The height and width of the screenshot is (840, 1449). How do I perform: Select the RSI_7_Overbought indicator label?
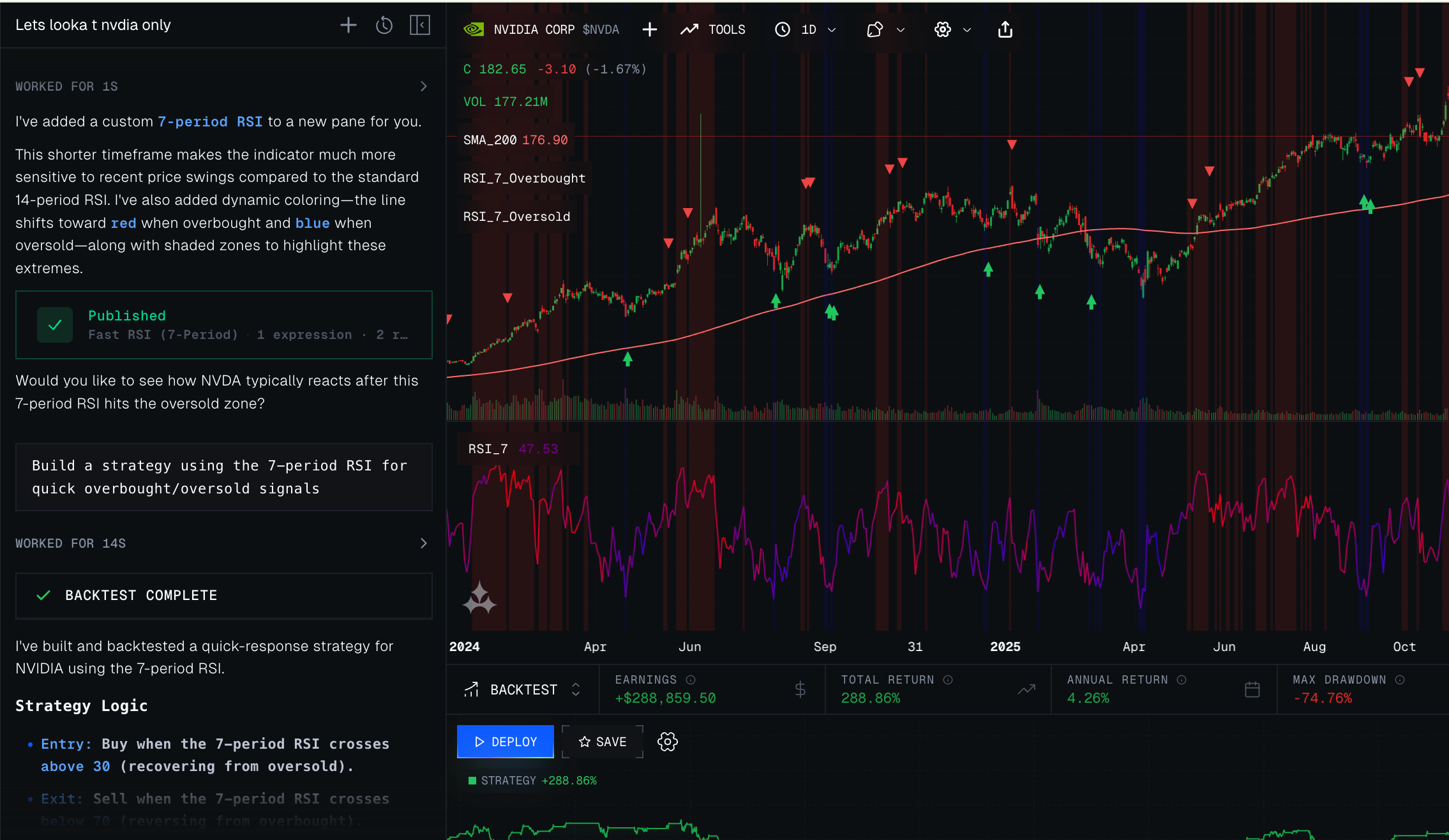(524, 178)
